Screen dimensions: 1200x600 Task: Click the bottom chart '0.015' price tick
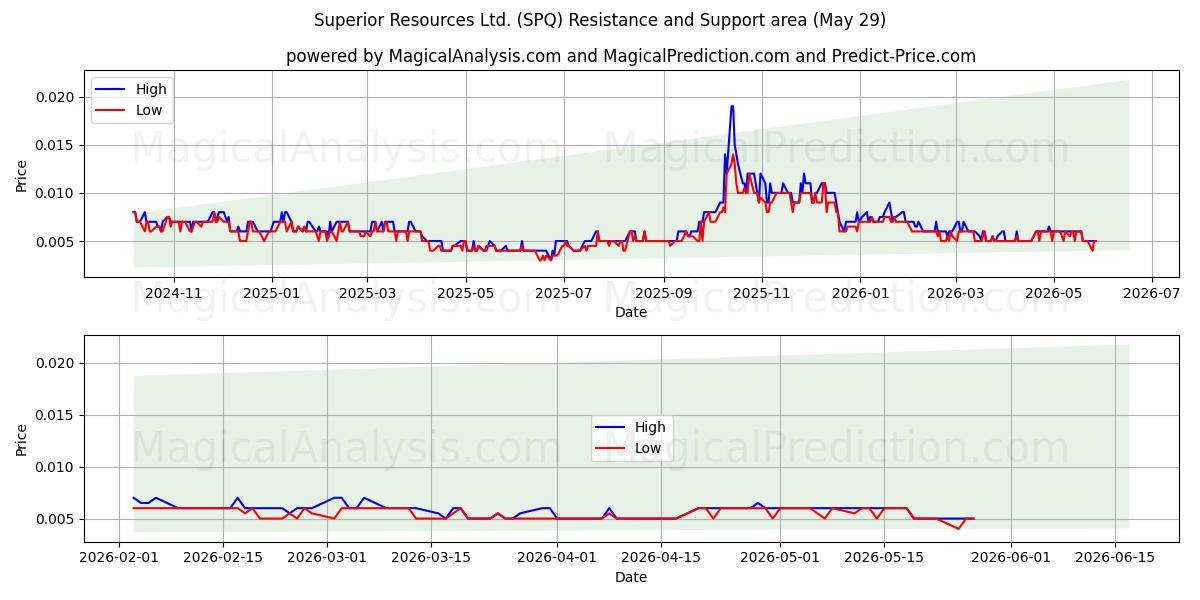[x=56, y=415]
